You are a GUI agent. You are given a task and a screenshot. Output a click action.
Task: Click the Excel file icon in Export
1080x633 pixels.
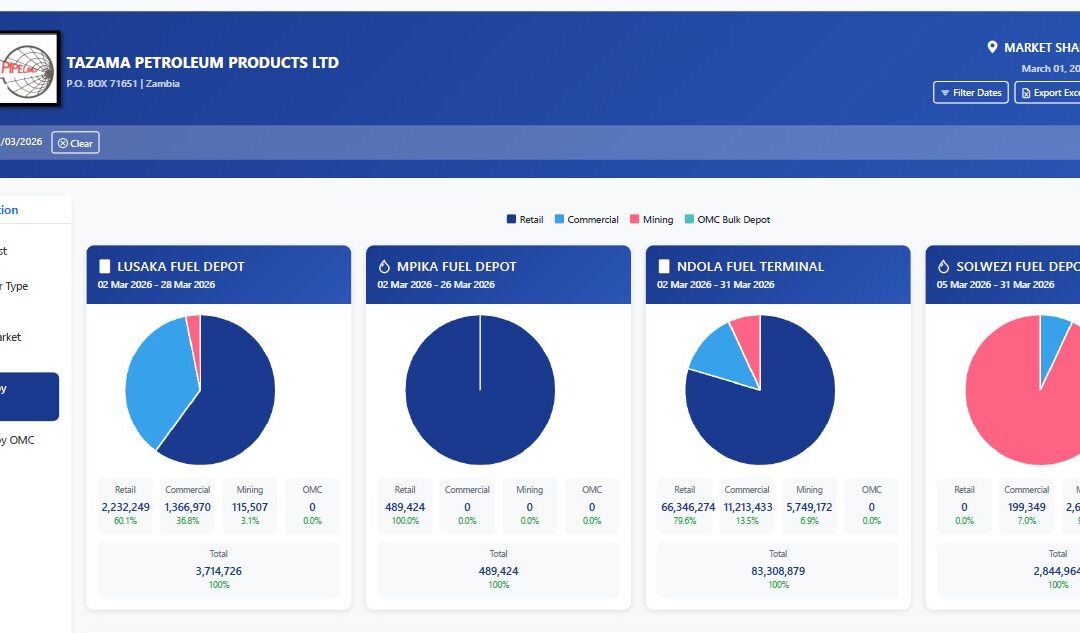point(1025,93)
